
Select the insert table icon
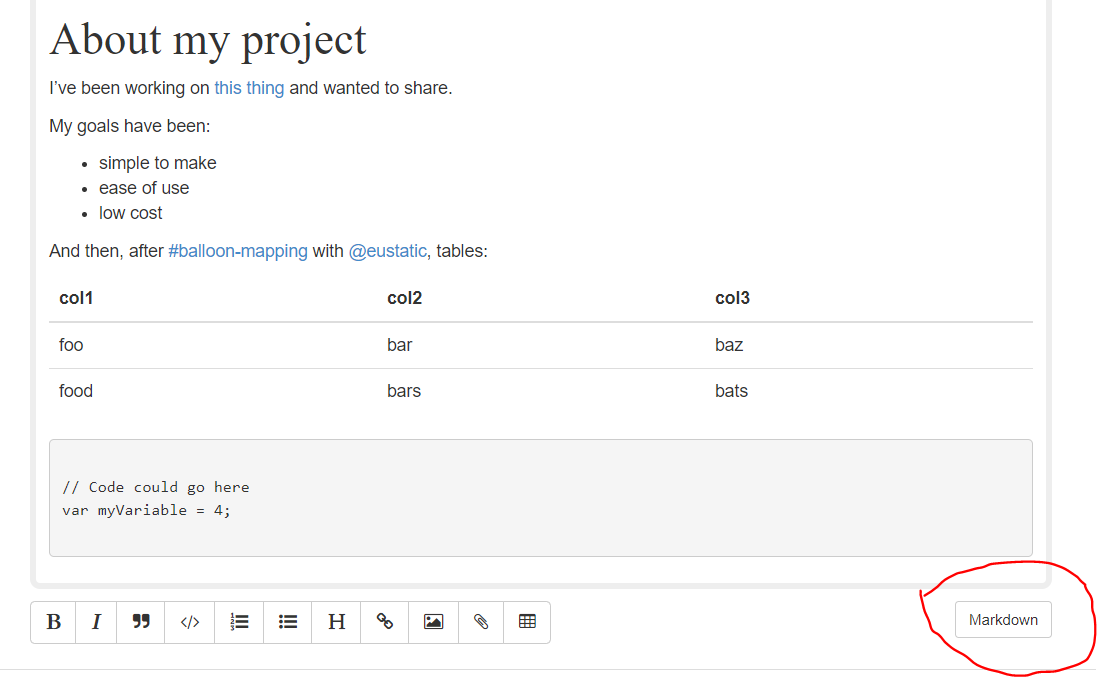(x=527, y=621)
